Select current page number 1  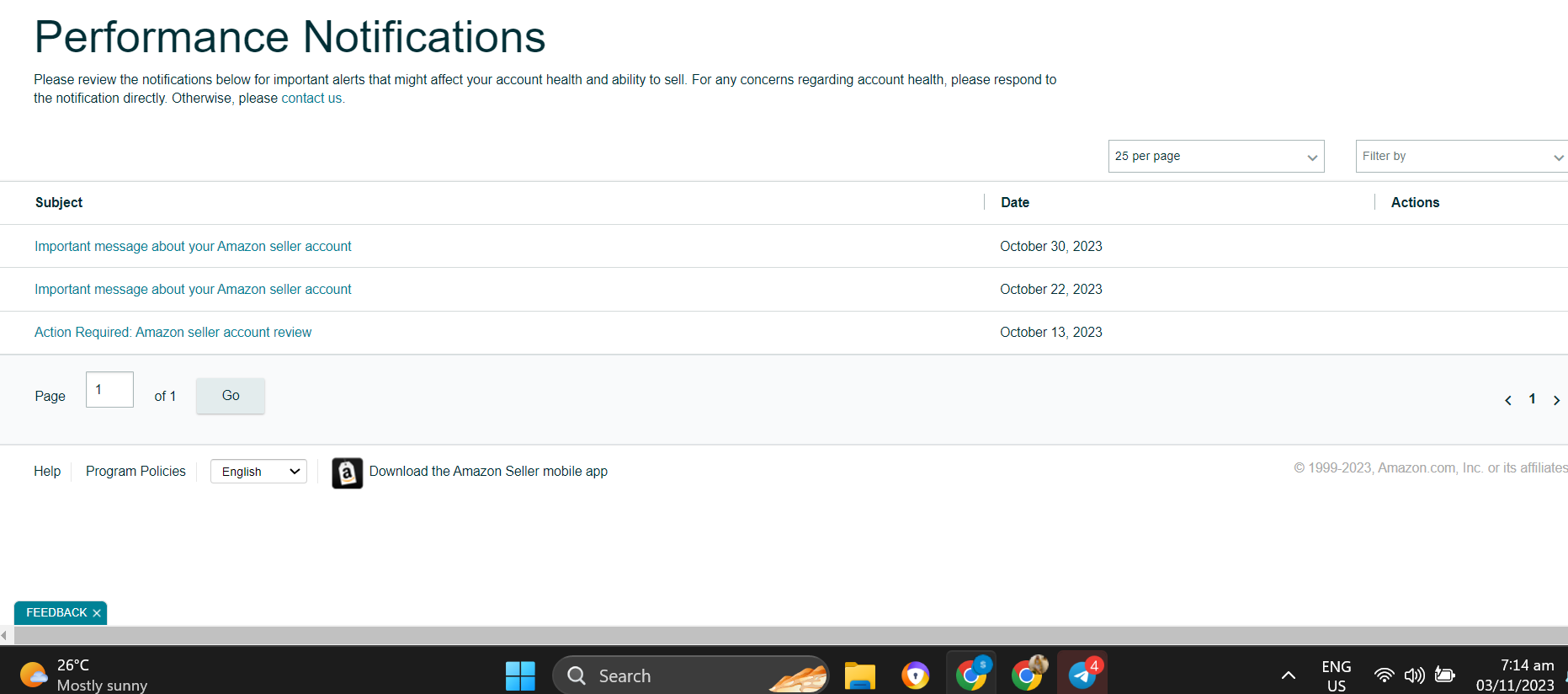click(x=1532, y=399)
